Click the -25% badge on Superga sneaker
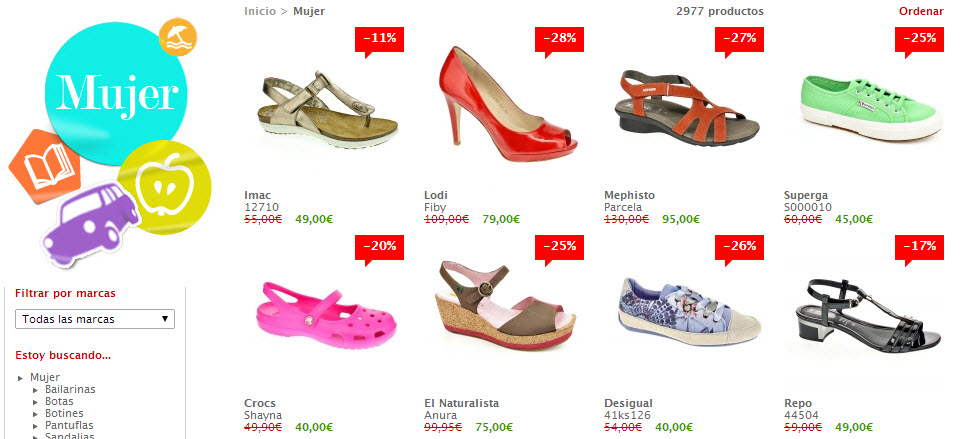 919,40
